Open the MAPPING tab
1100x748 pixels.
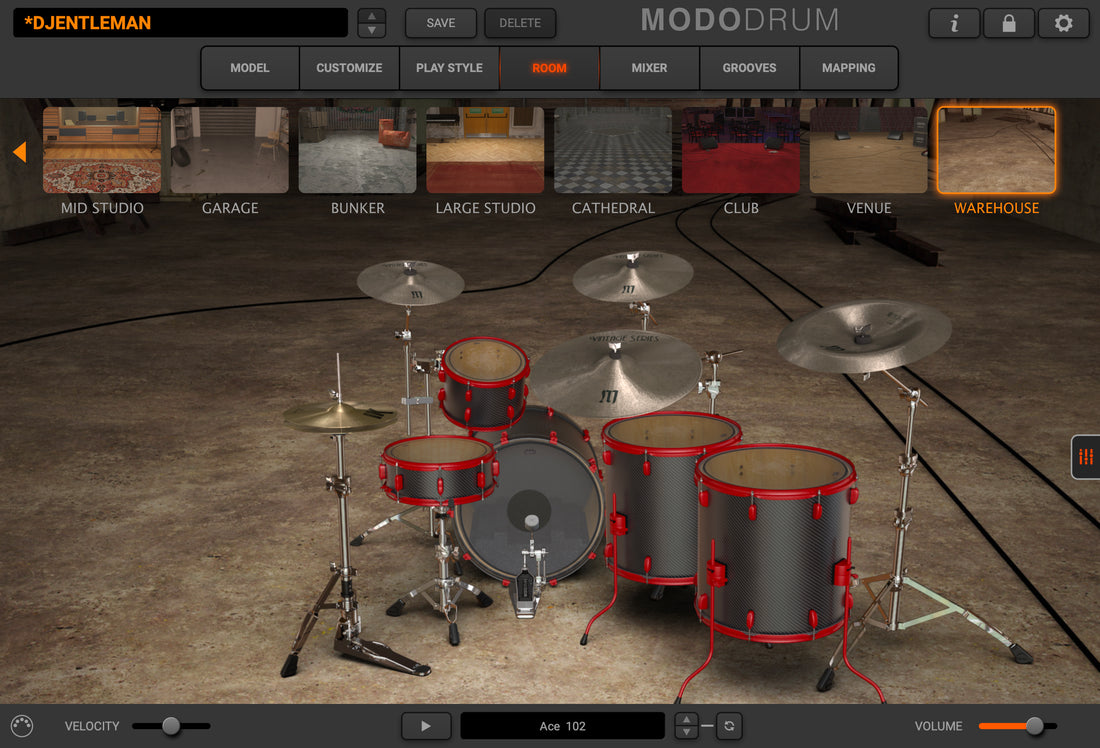pos(849,68)
